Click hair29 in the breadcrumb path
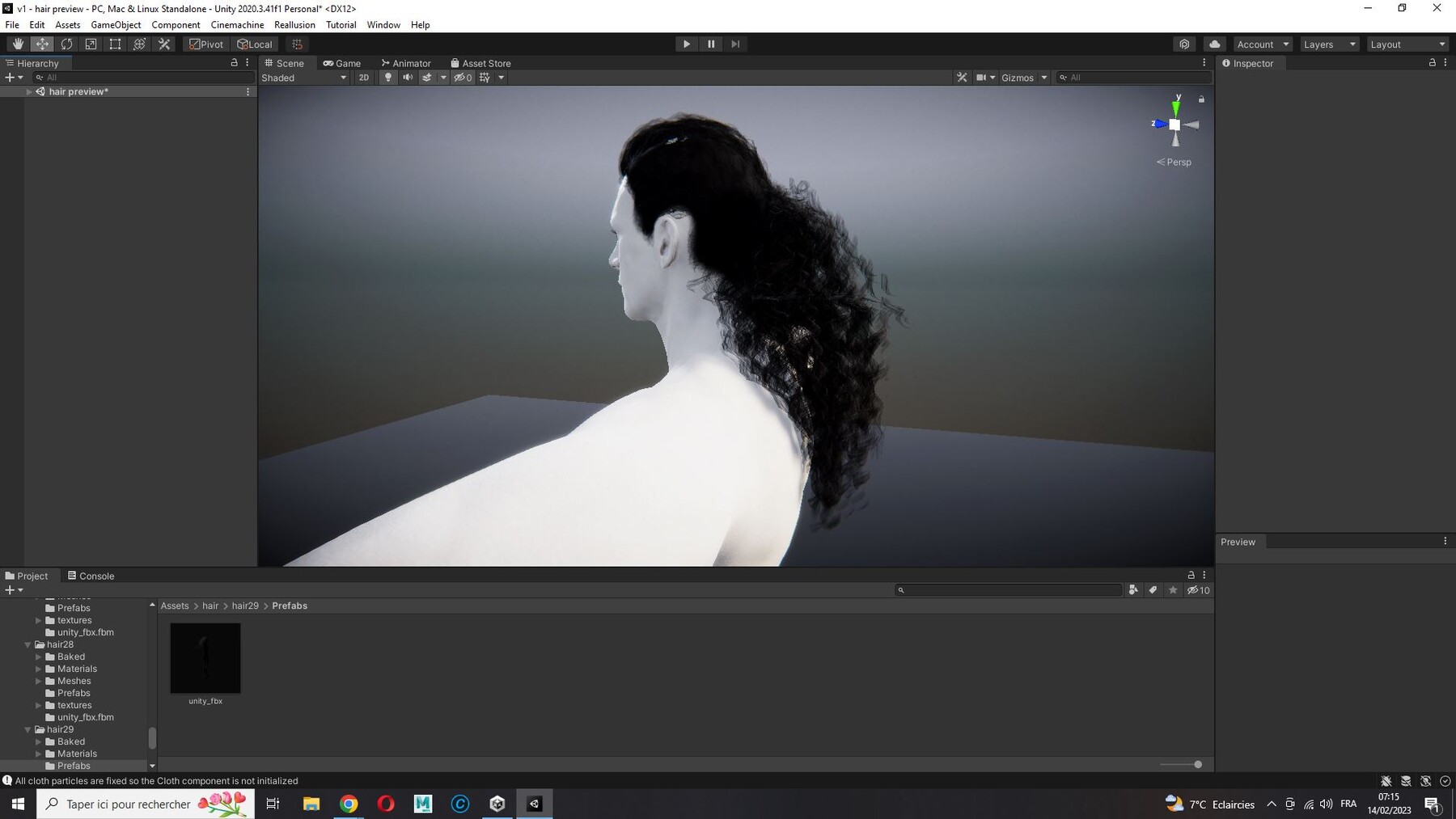 tap(245, 606)
